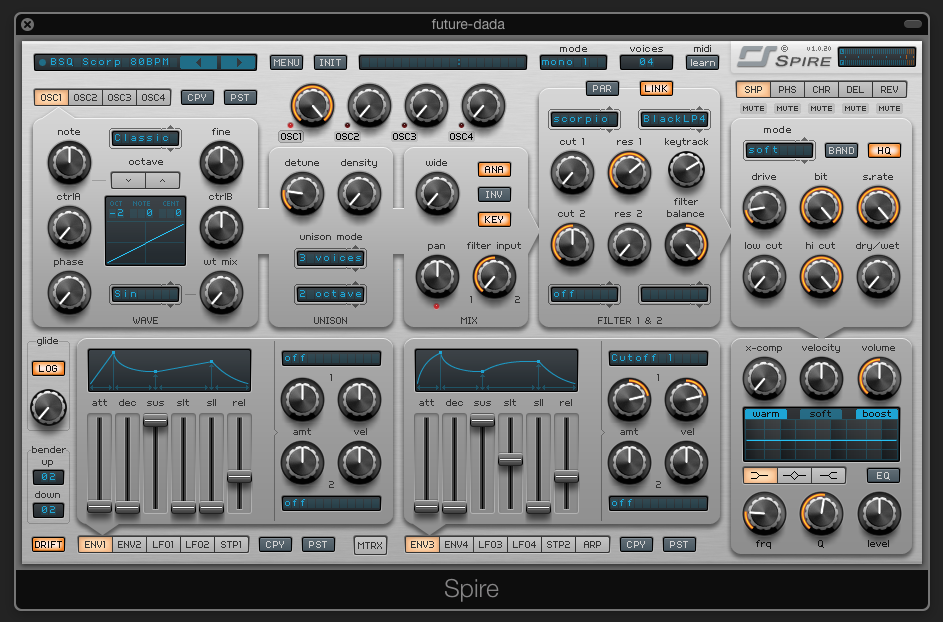Viewport: 943px width, 622px height.
Task: Click the EQ button
Action: pos(883,476)
